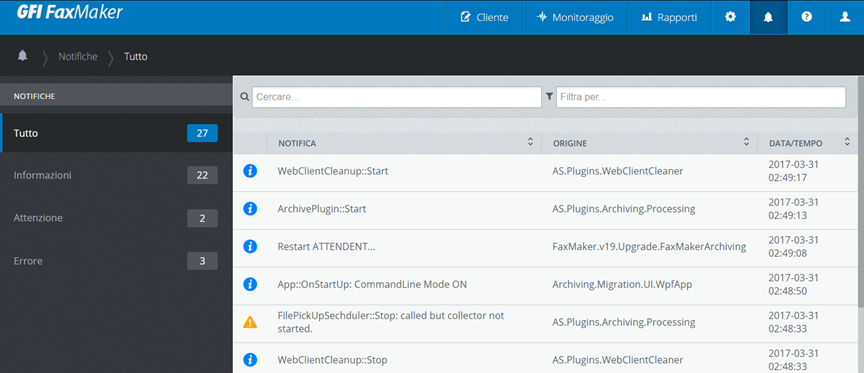This screenshot has width=864, height=373.
Task: Click info icon next to WebClientCleanup::Start
Action: (250, 171)
